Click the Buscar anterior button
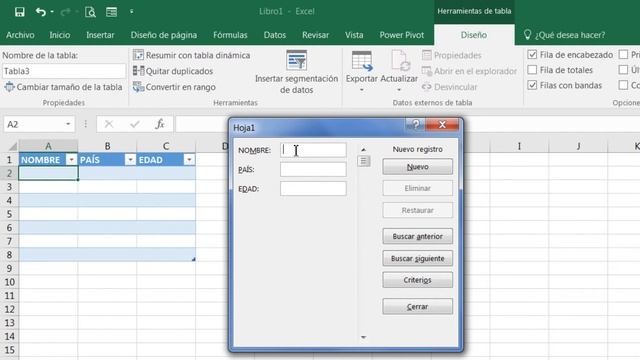640x360 pixels. point(418,236)
